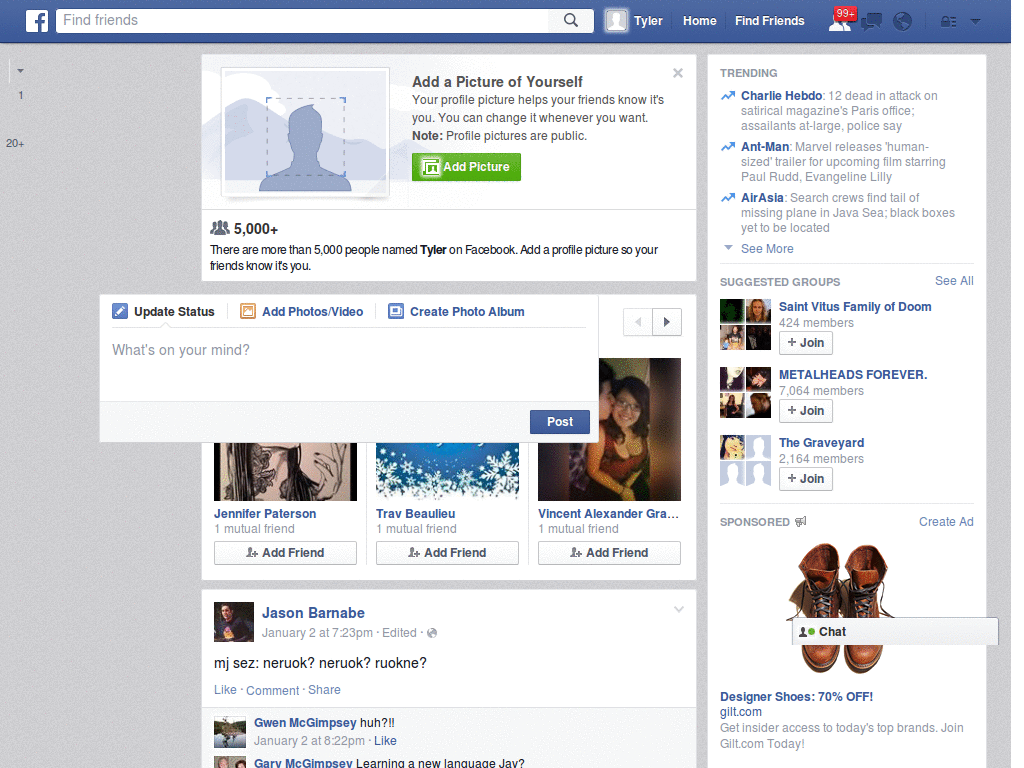Viewport: 1024px width, 768px height.
Task: Comment on Jason Barnabe's post
Action: 272,690
